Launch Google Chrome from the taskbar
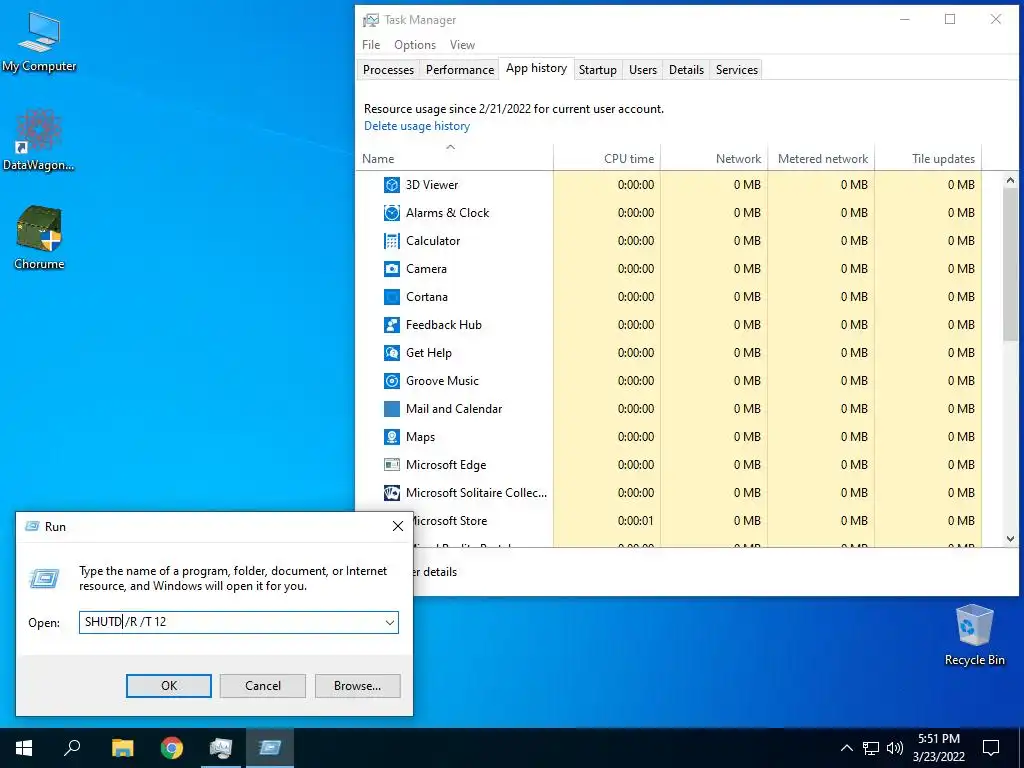The height and width of the screenshot is (768, 1024). point(172,748)
